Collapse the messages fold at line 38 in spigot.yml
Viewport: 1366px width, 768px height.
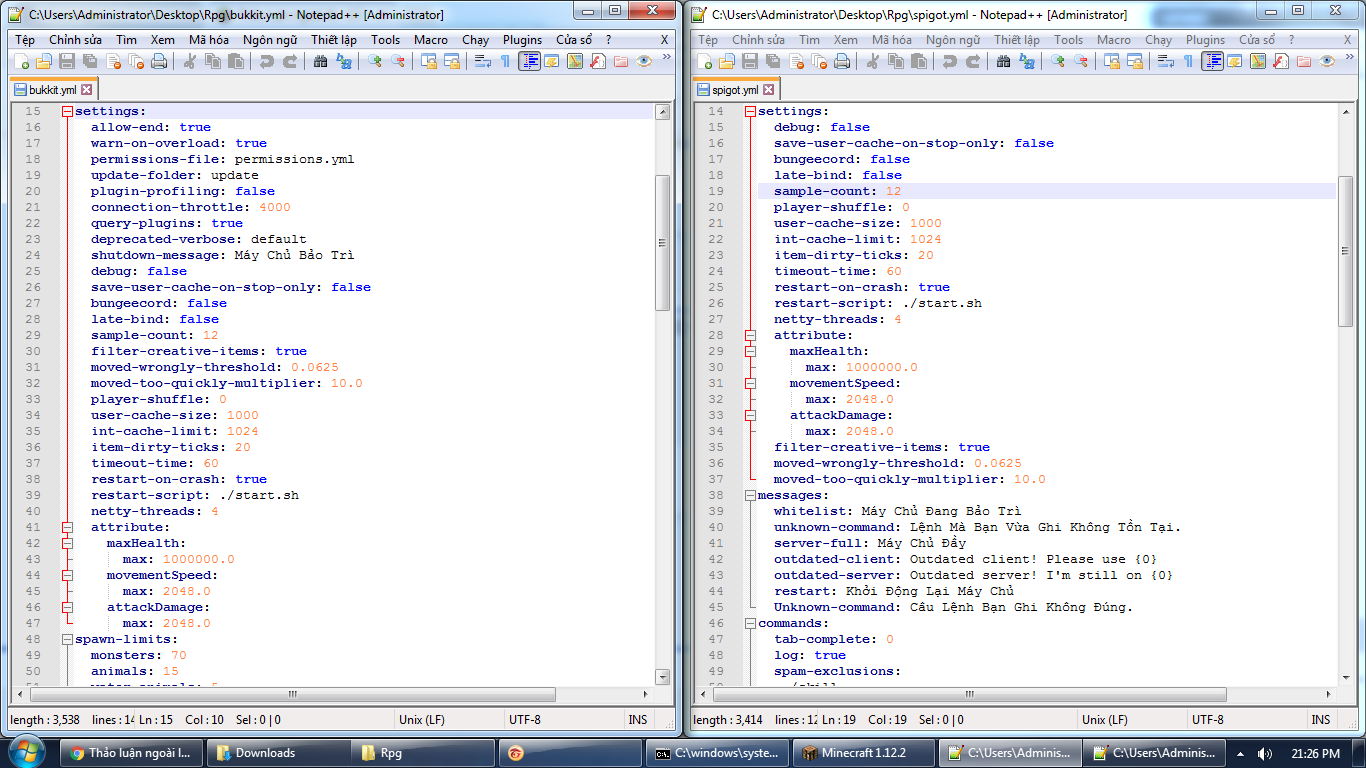click(x=750, y=496)
